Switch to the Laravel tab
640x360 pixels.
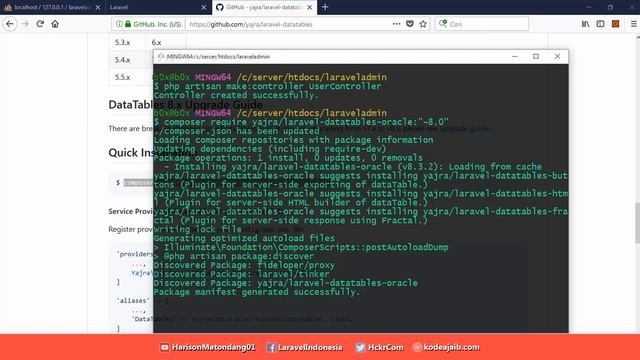[x=158, y=7]
